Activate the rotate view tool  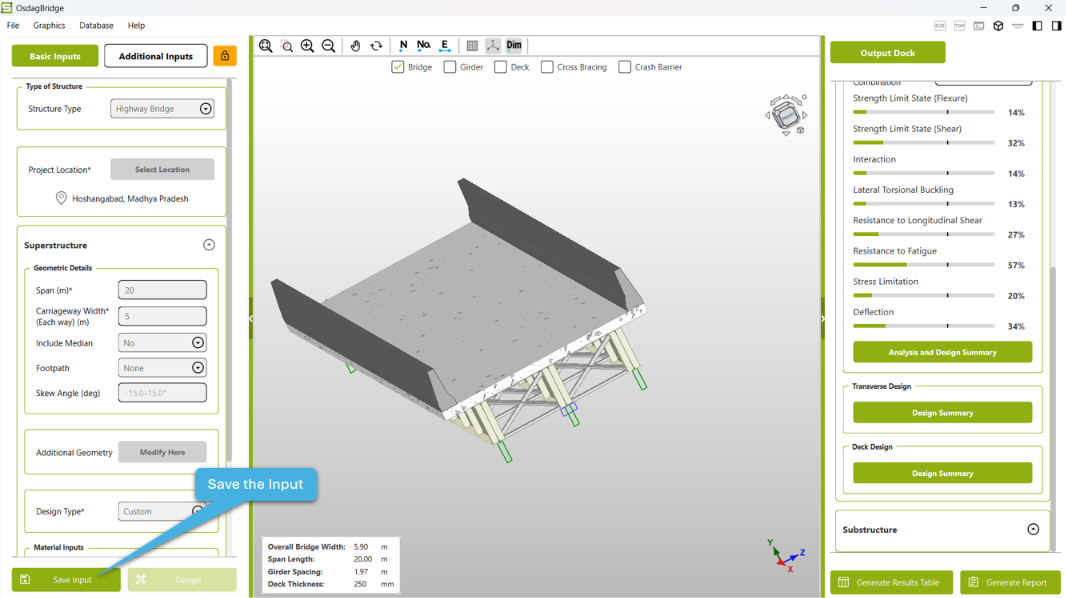coord(376,46)
